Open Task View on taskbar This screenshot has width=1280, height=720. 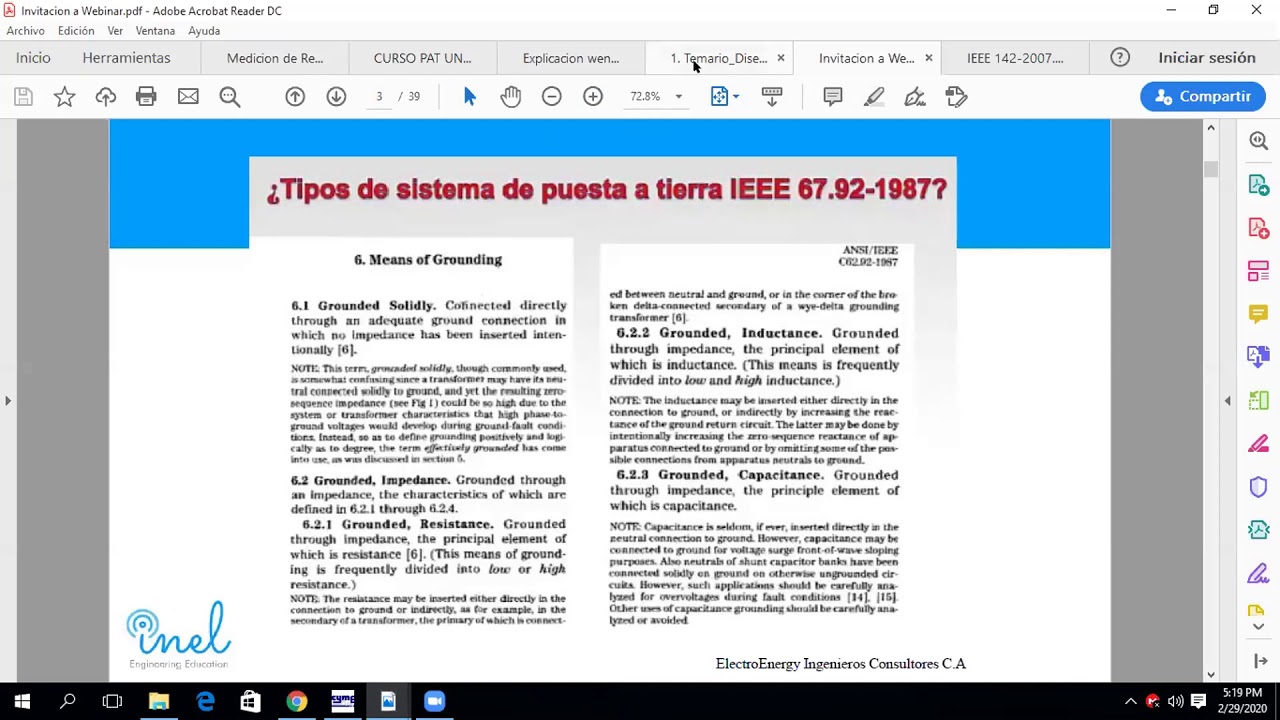click(x=112, y=701)
